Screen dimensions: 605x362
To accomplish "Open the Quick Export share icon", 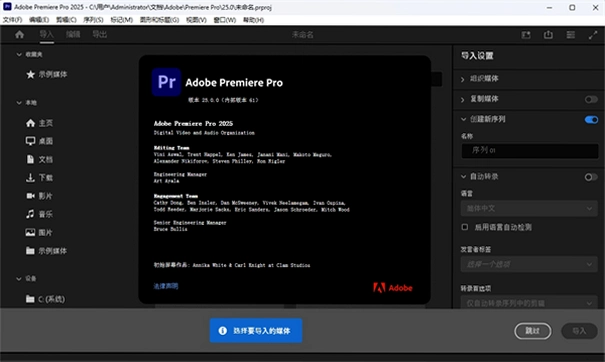I will (548, 35).
